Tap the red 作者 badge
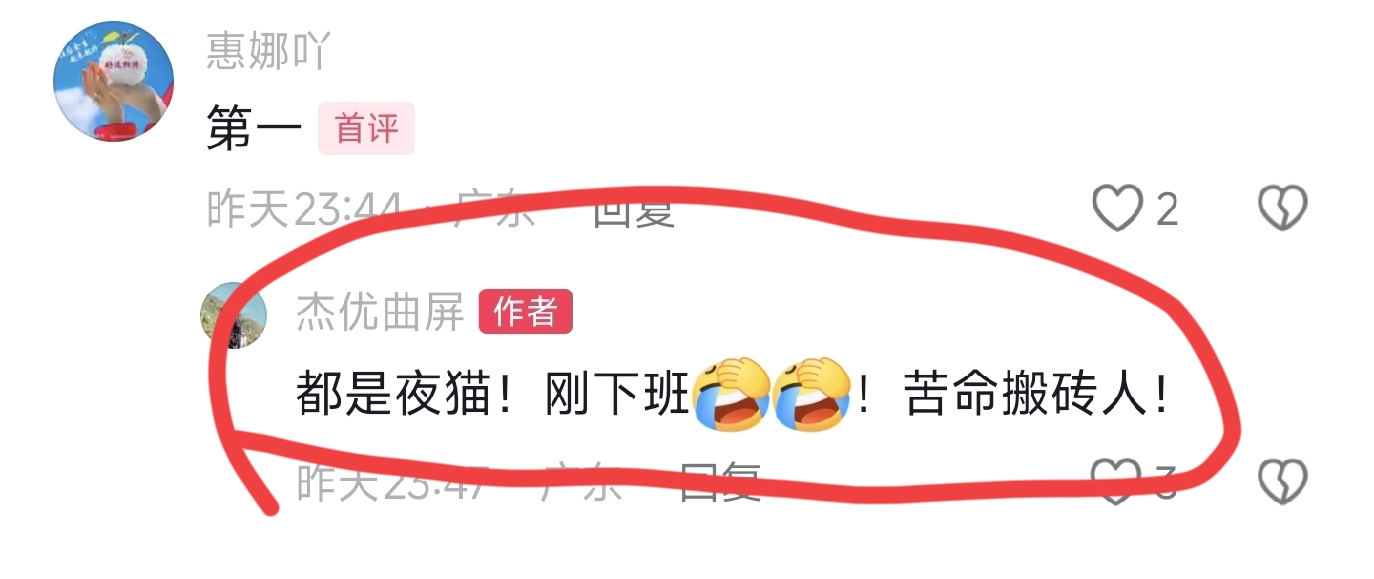The image size is (1374, 579). (526, 313)
